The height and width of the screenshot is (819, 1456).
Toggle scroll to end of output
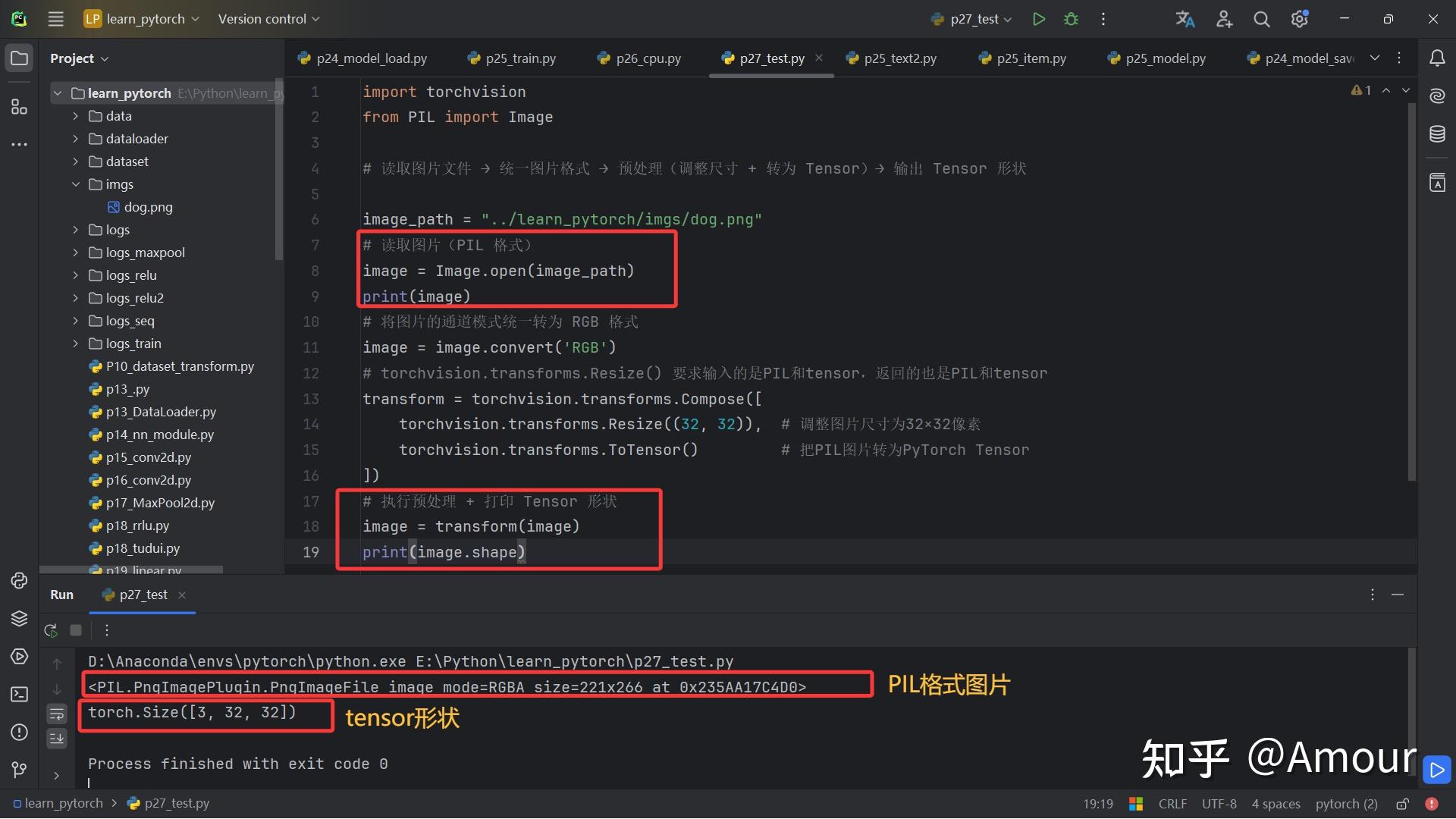click(57, 738)
